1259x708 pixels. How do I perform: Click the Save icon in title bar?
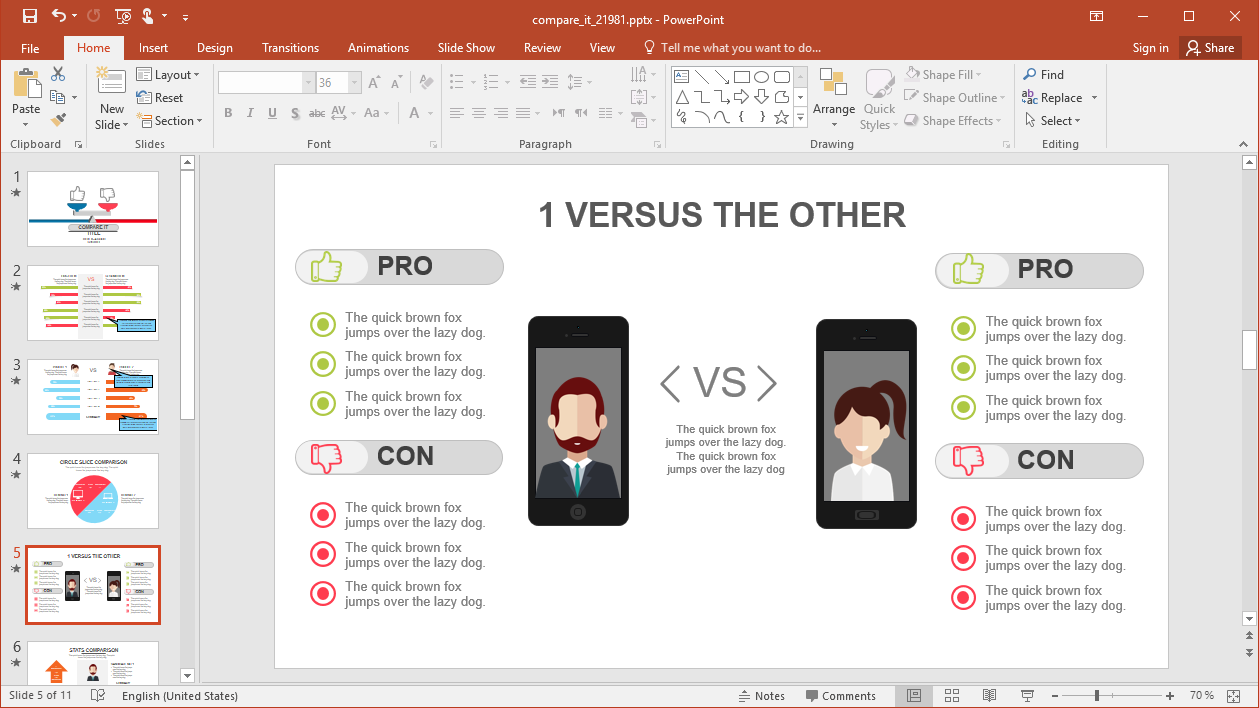click(x=29, y=16)
